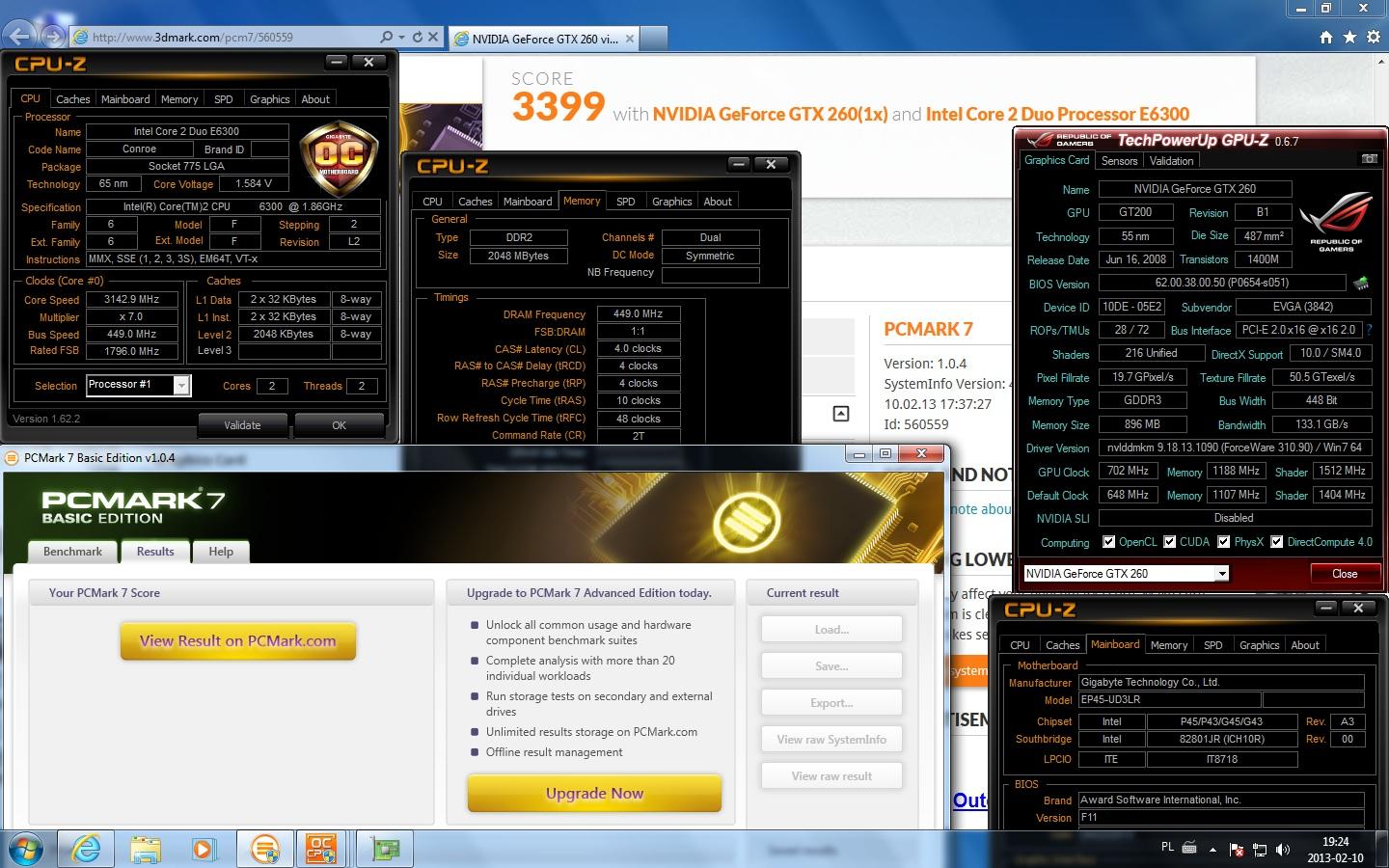Toggle the CUDA checkbox in GPU-Z
Screen dimensions: 1389x868
pos(1170,542)
